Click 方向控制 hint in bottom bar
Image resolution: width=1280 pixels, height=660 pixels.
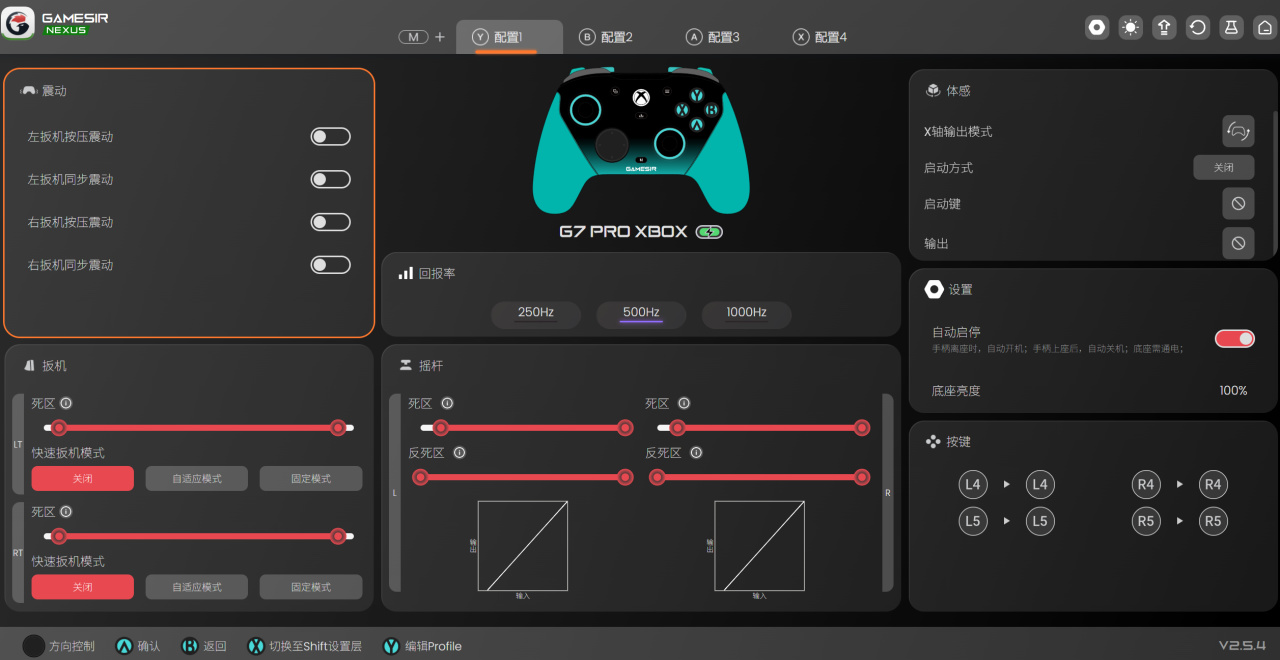pos(59,646)
